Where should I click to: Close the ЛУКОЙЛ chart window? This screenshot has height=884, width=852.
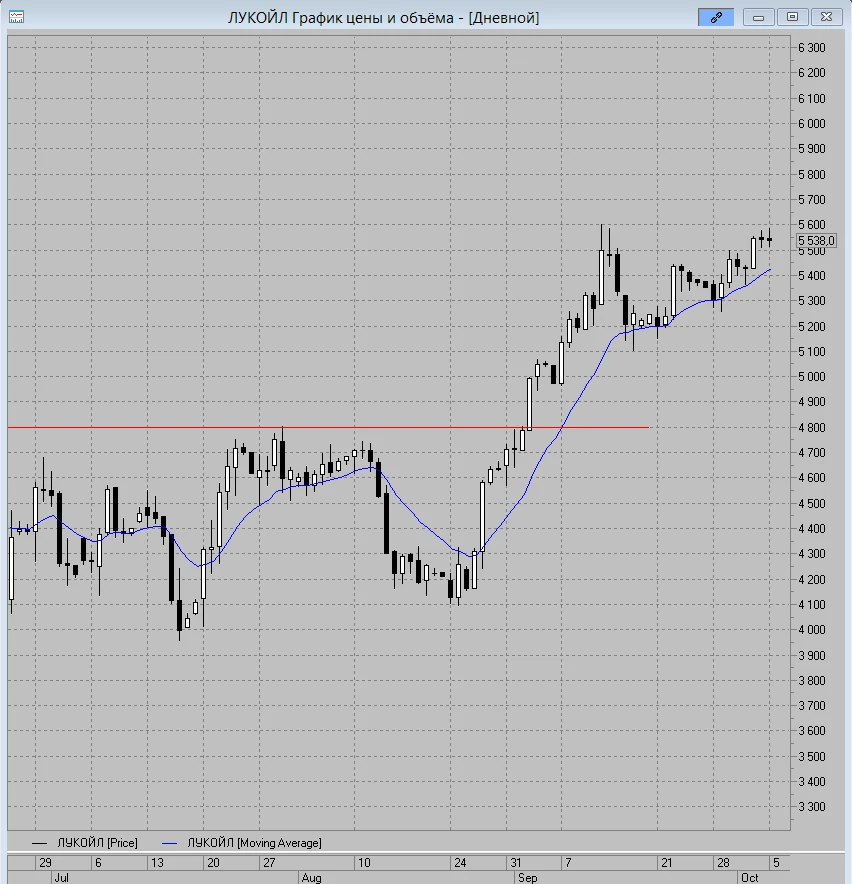(x=826, y=17)
